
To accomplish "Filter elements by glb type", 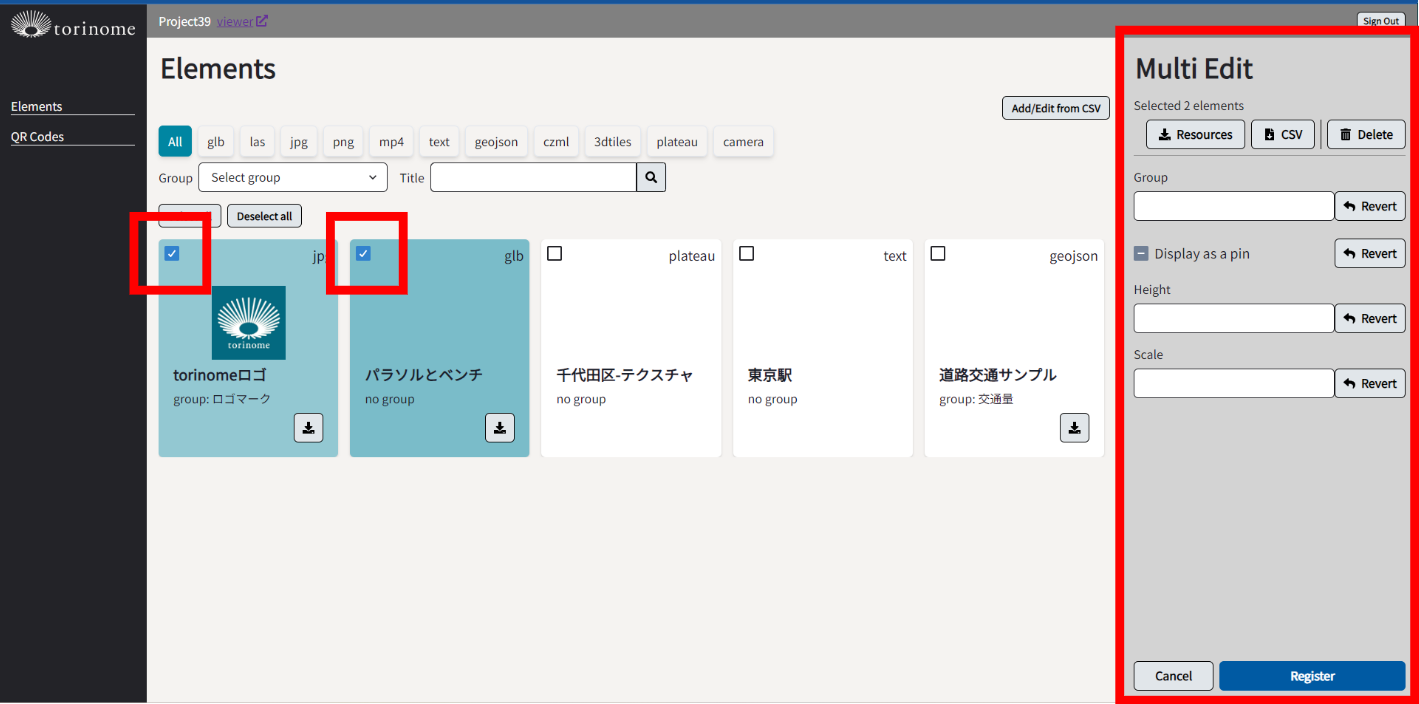I will click(216, 142).
